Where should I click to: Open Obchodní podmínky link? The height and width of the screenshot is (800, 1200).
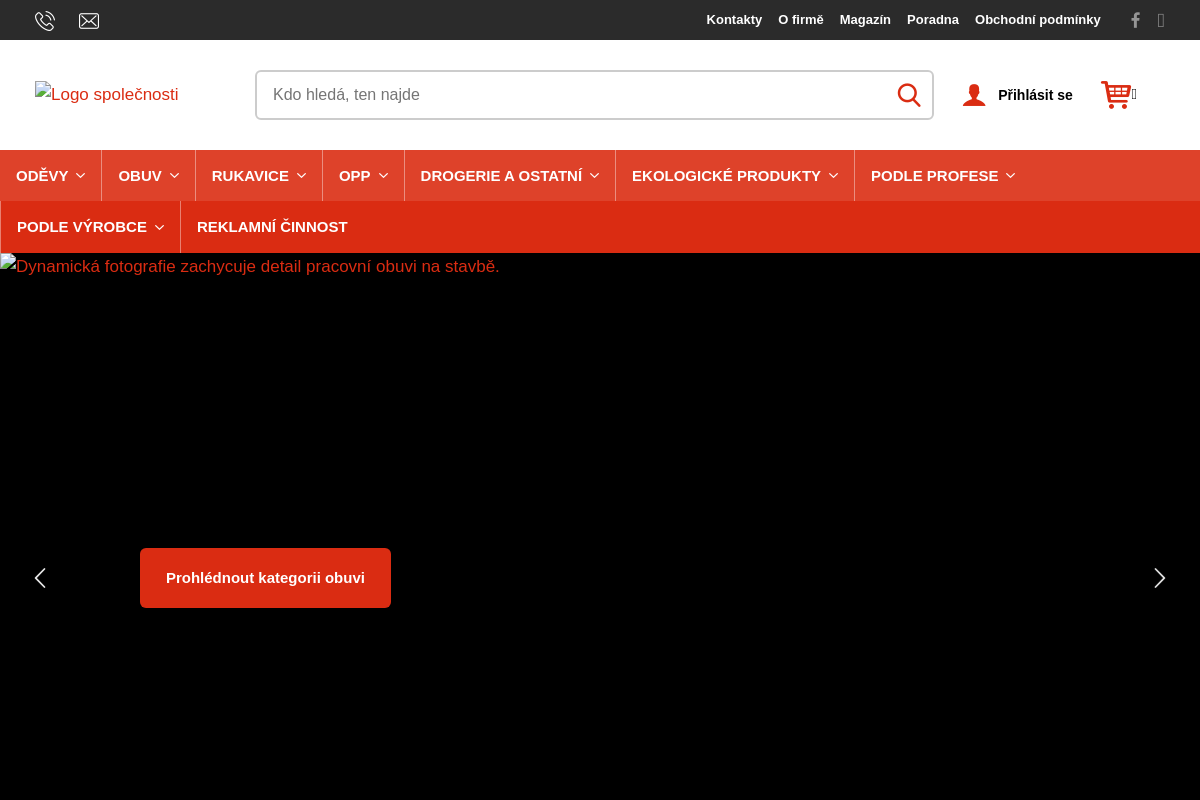pos(1038,20)
